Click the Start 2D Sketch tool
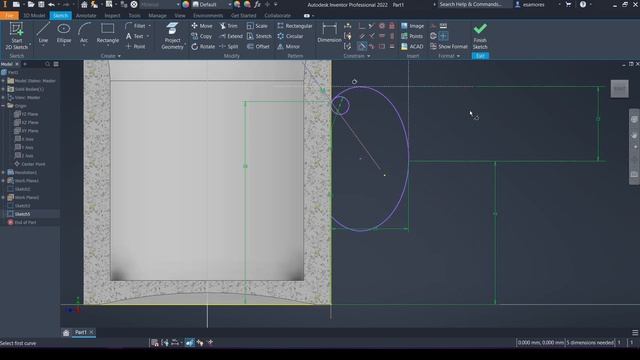The height and width of the screenshot is (360, 640). (17, 36)
